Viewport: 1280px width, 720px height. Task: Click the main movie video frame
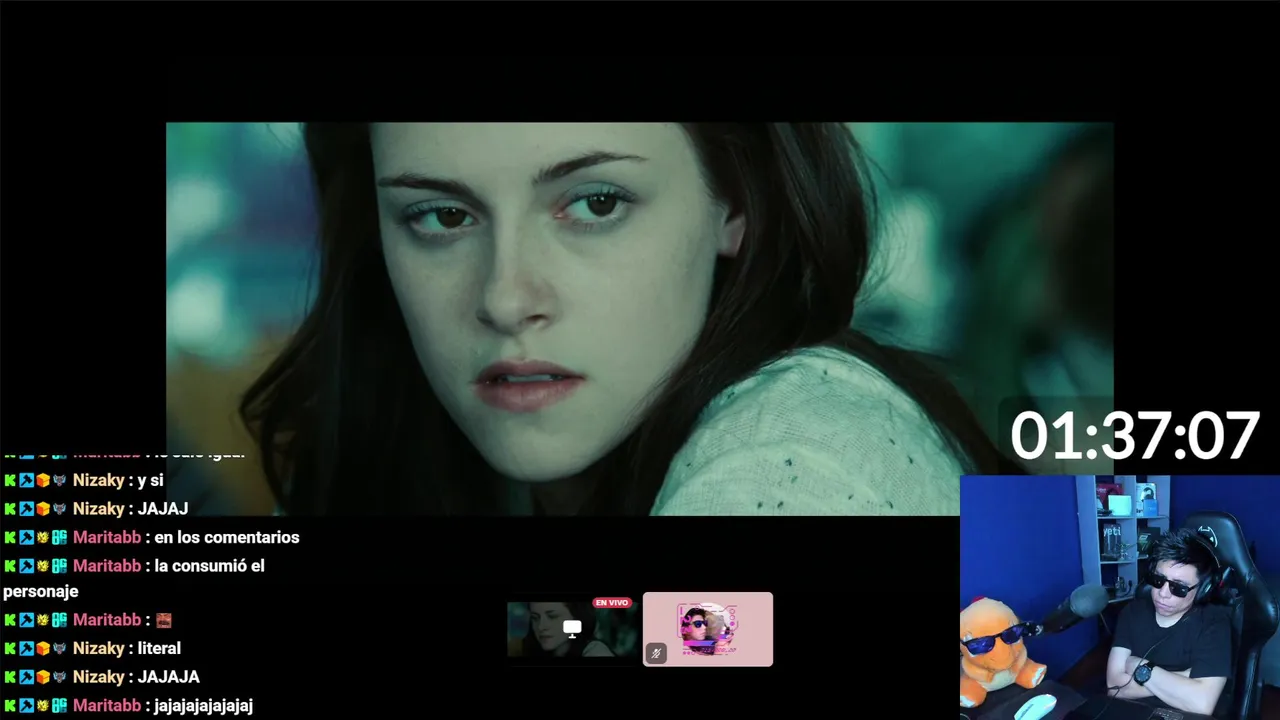click(x=640, y=319)
